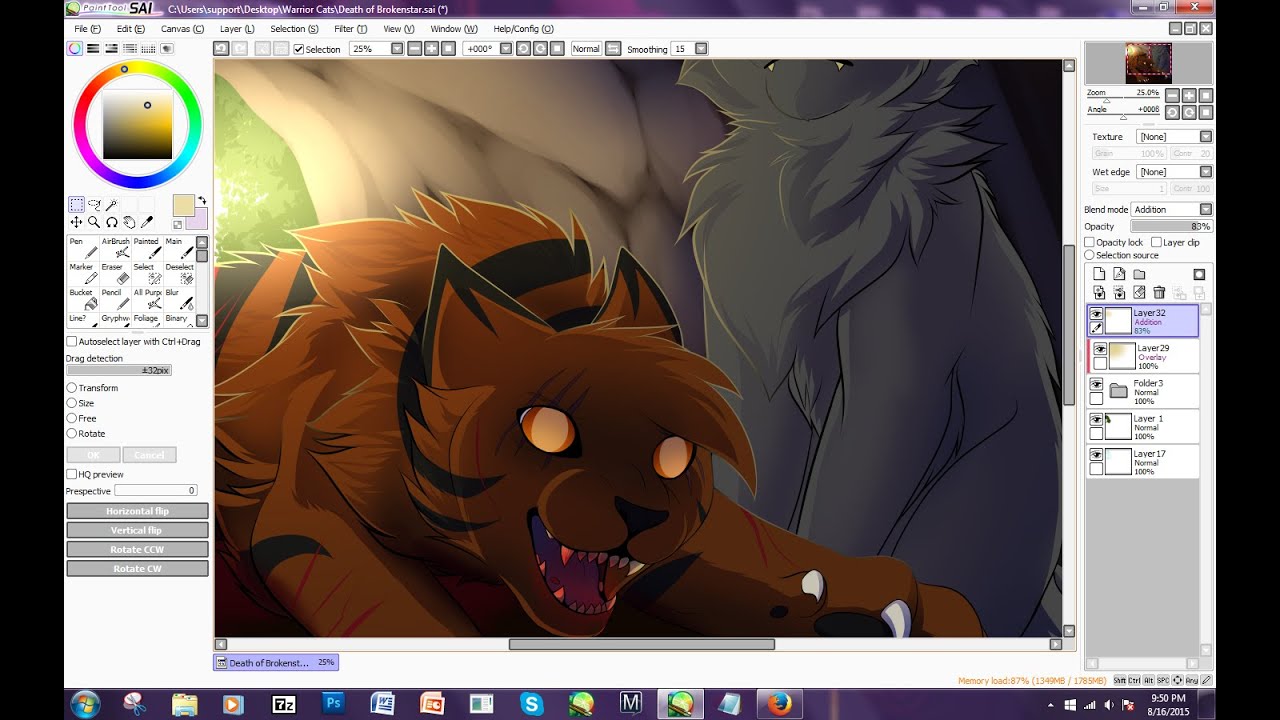
Task: Show the color wheel panel
Action: coord(75,48)
